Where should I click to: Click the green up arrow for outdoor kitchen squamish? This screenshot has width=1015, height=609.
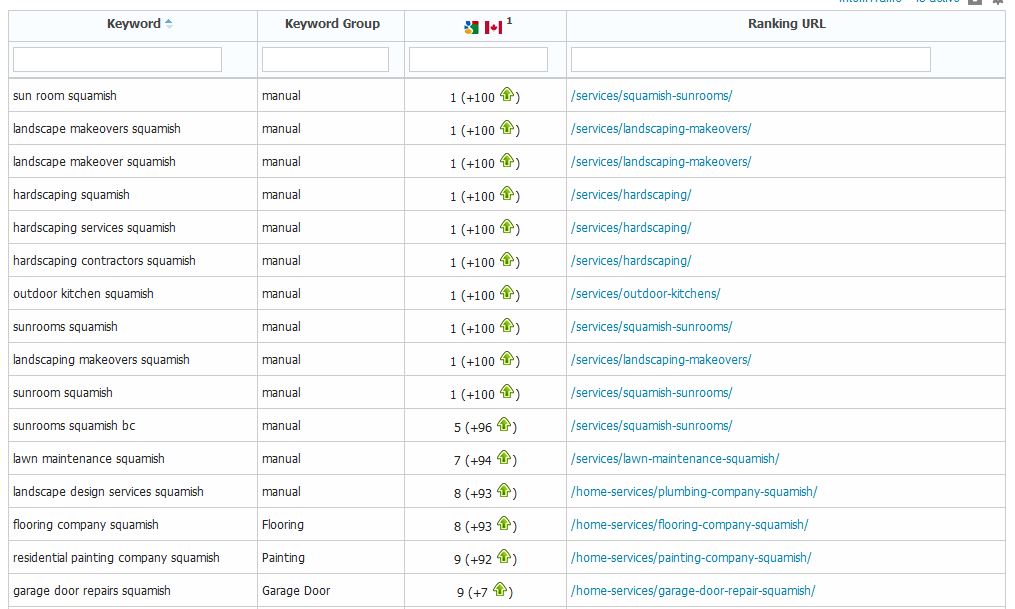click(507, 293)
